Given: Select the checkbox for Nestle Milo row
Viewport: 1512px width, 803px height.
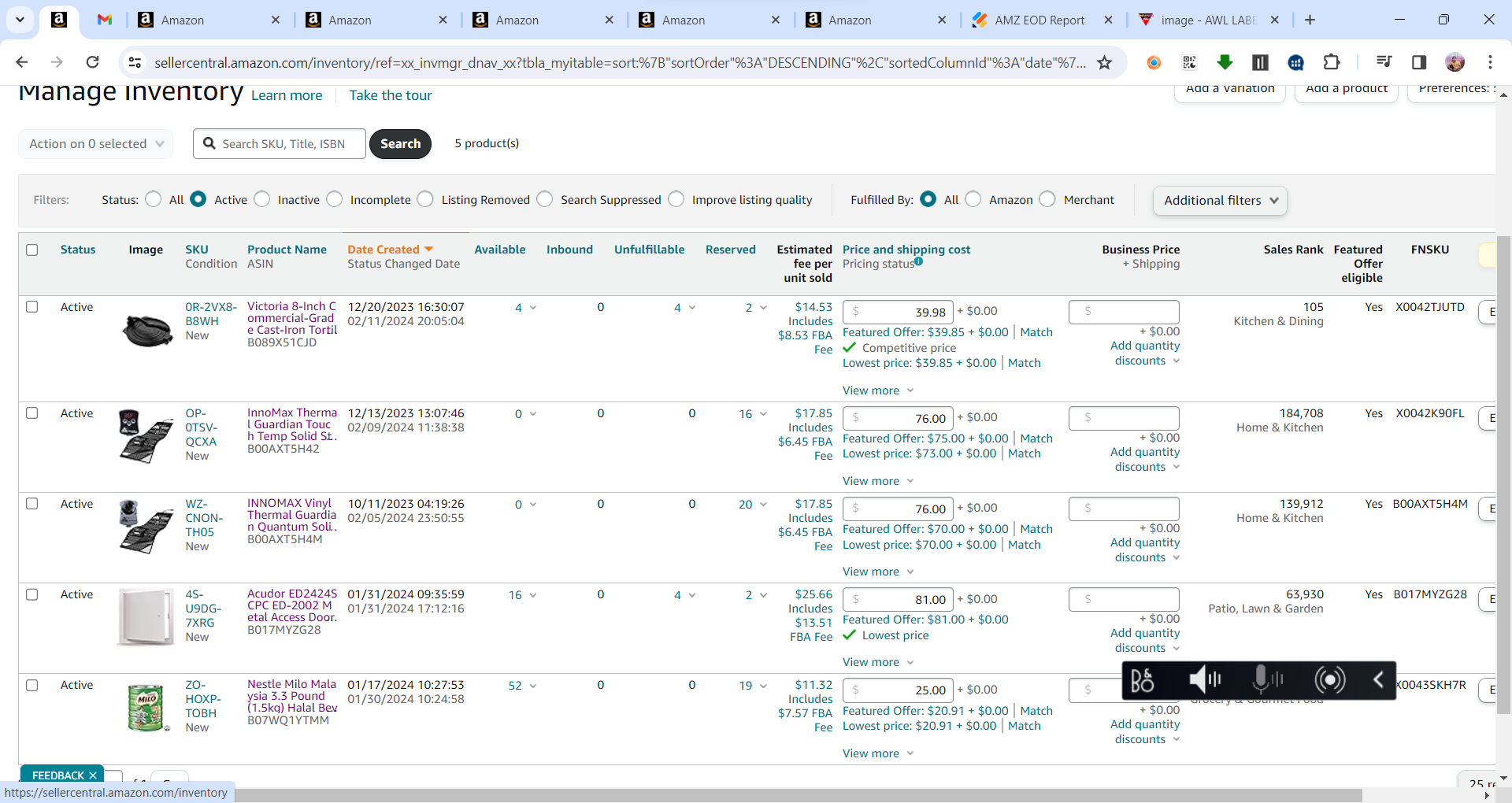Looking at the screenshot, I should [x=32, y=685].
